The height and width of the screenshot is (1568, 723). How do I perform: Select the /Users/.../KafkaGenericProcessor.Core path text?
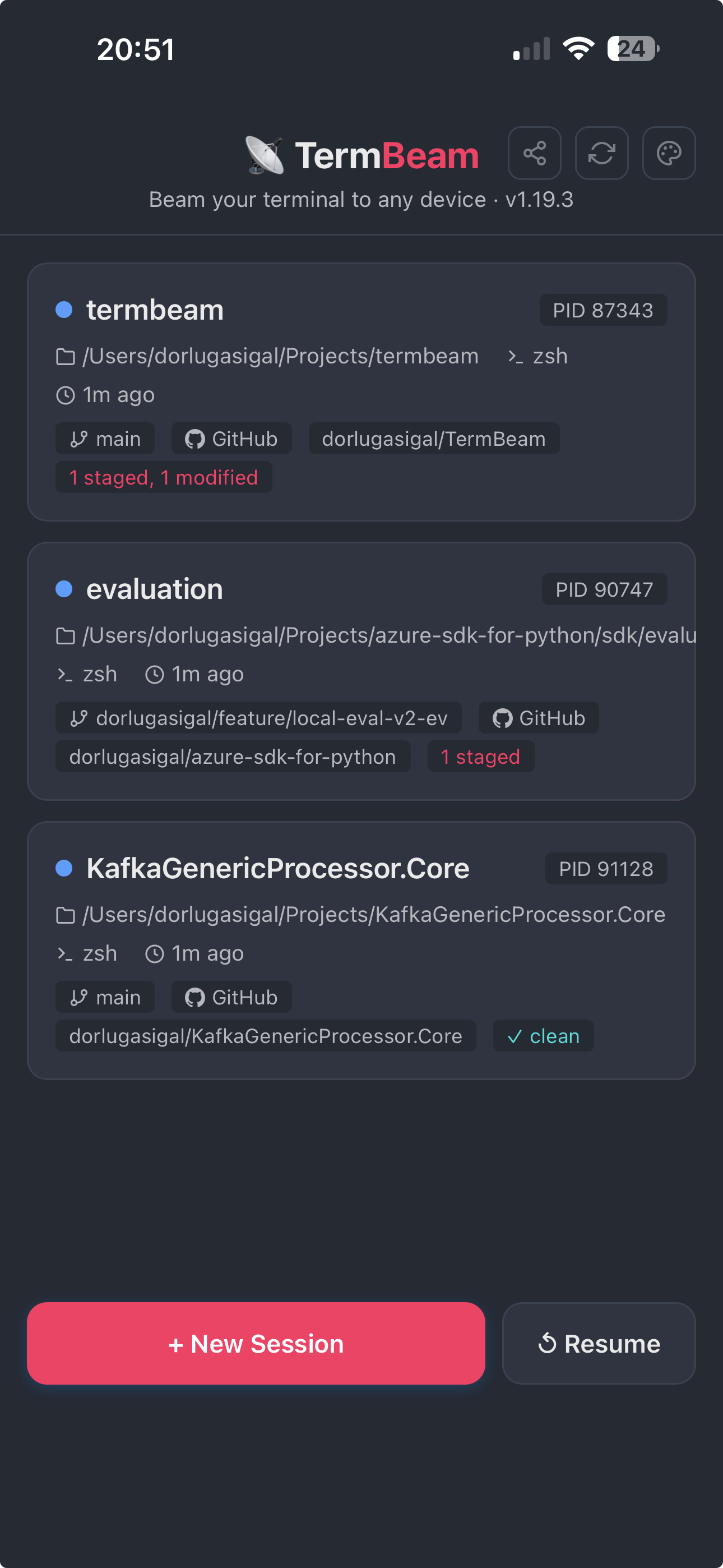(x=374, y=915)
